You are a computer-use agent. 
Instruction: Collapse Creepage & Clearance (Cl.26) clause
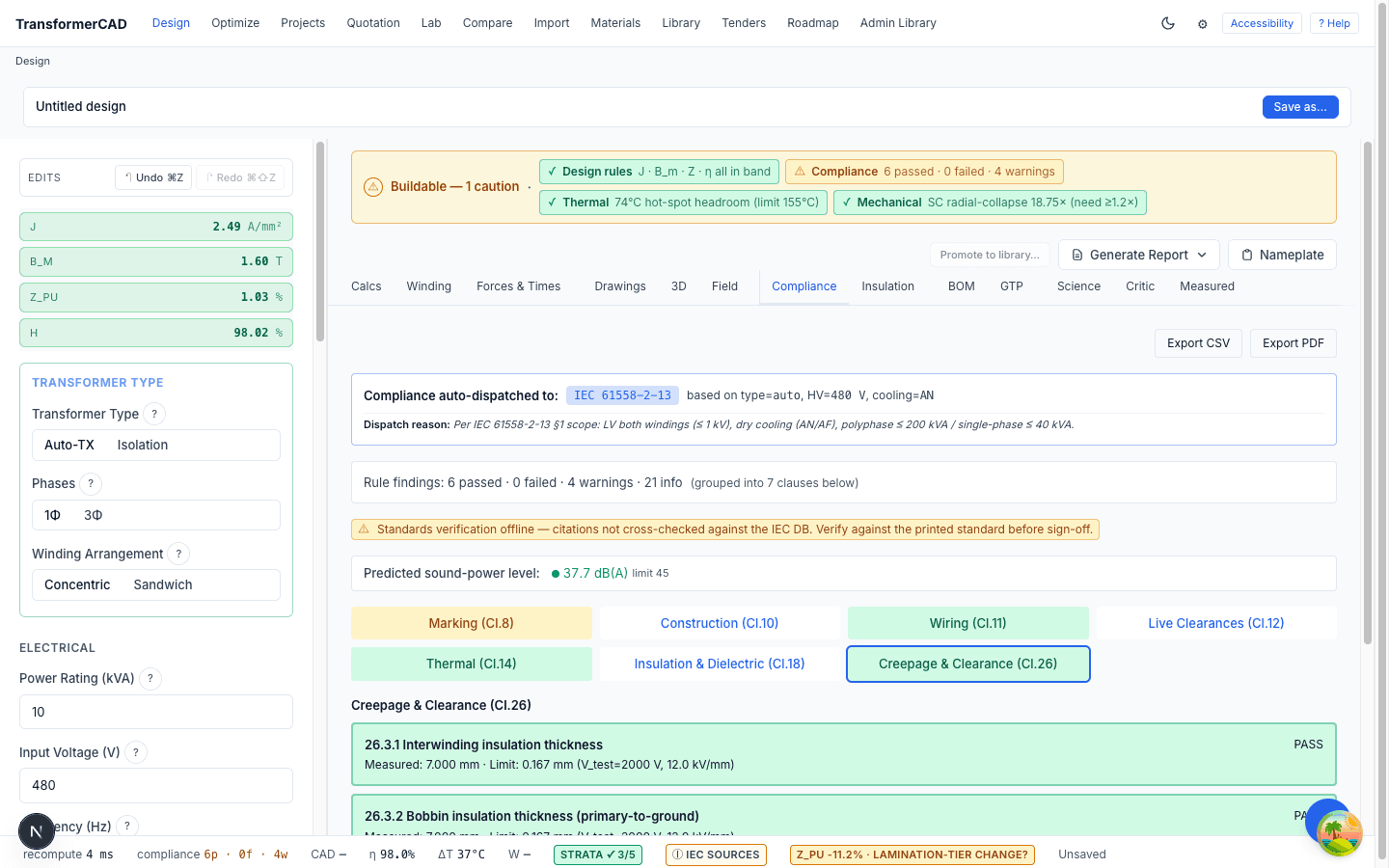(968, 664)
